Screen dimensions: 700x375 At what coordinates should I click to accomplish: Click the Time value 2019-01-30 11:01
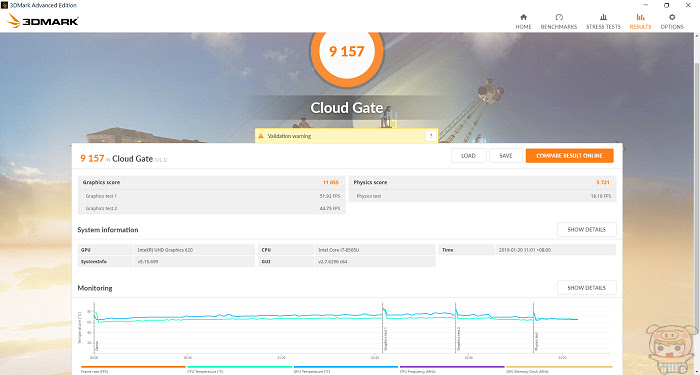[525, 250]
